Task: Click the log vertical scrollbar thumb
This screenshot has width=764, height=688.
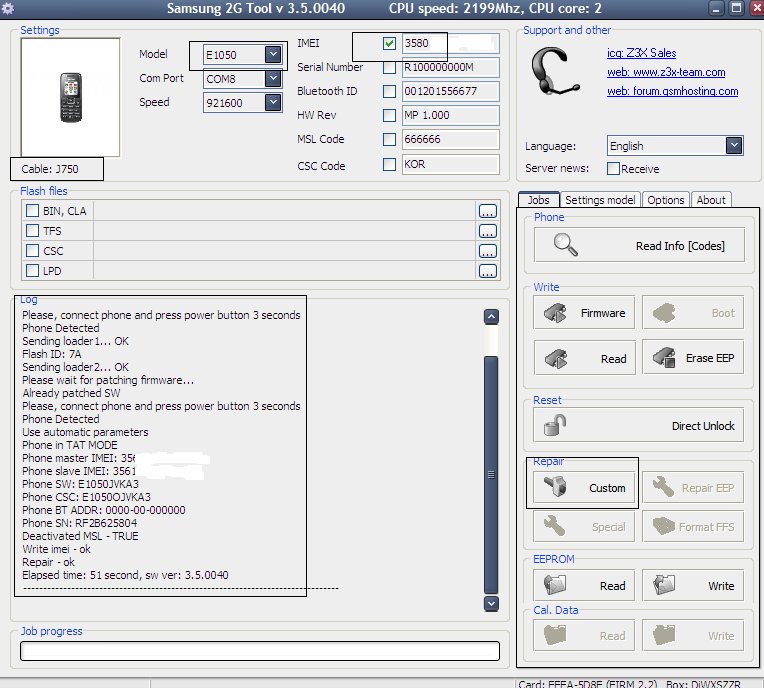Action: [491, 475]
